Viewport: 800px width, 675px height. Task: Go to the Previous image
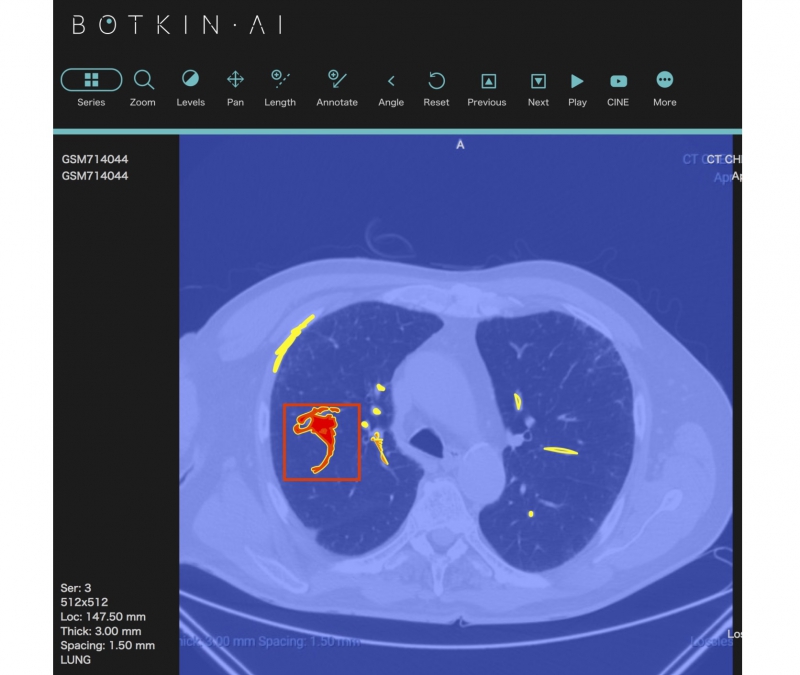pyautogui.click(x=487, y=80)
